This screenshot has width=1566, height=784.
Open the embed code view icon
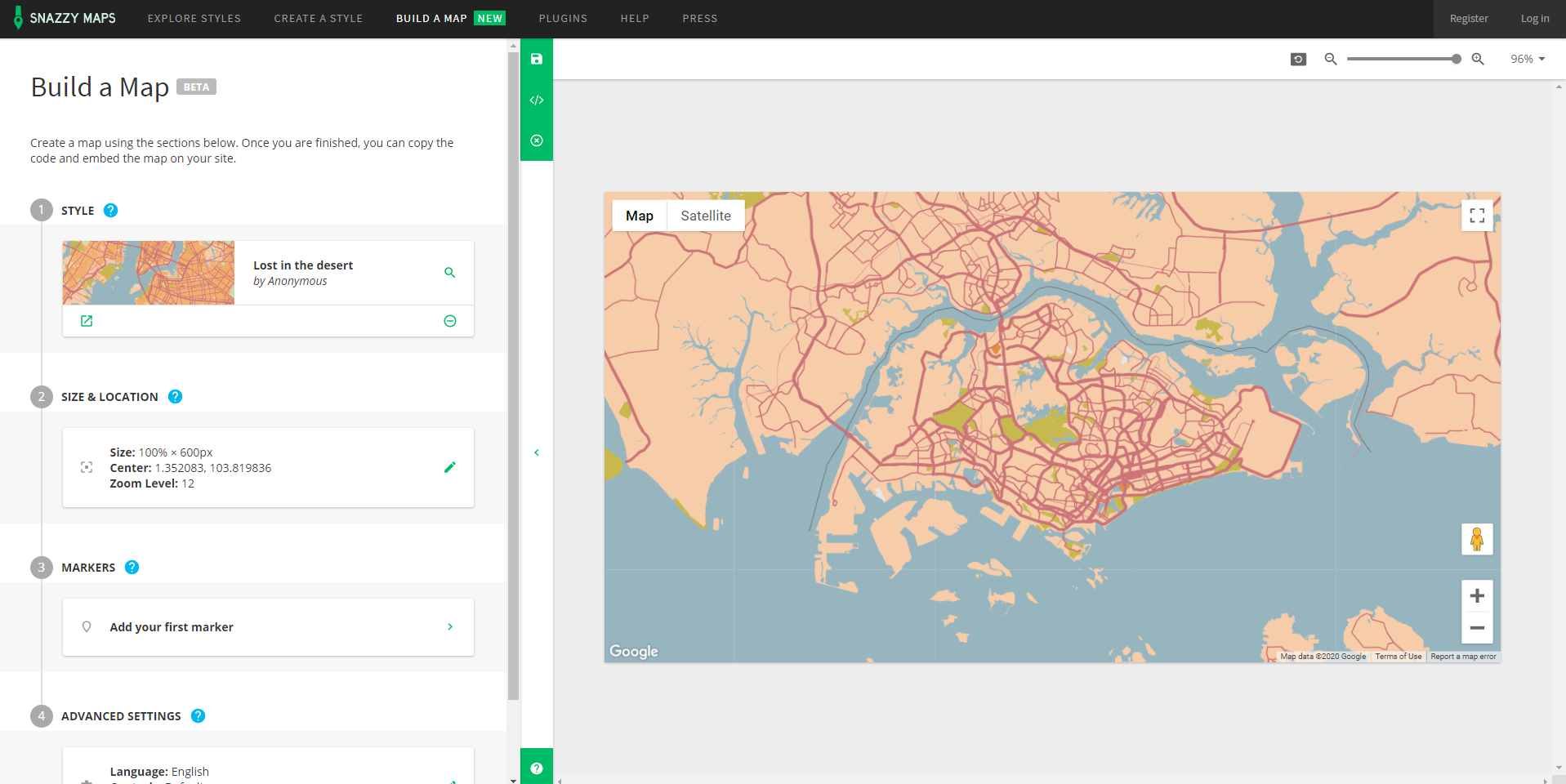537,100
